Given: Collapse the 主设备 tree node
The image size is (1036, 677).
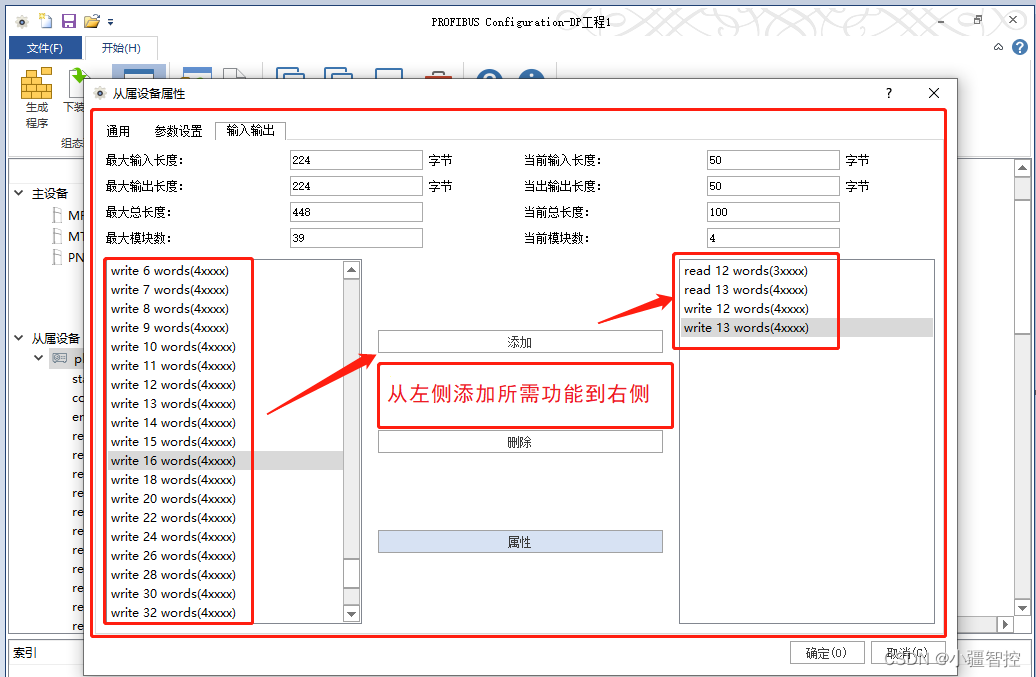Looking at the screenshot, I should tap(18, 193).
